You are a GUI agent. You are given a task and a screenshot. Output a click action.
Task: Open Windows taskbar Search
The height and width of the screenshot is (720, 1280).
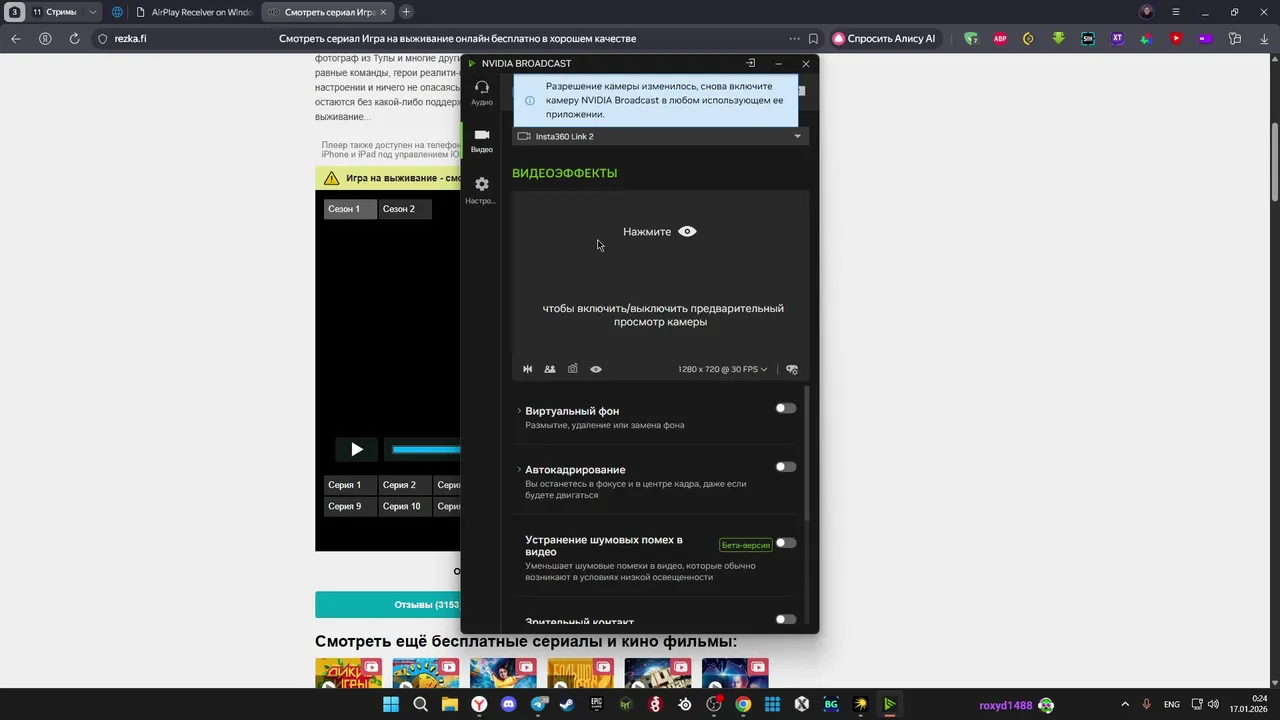point(420,704)
